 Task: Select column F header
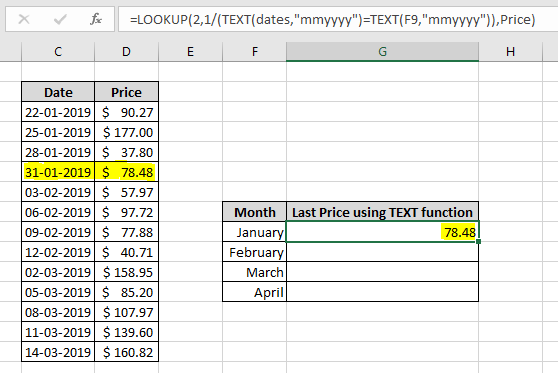coord(254,52)
